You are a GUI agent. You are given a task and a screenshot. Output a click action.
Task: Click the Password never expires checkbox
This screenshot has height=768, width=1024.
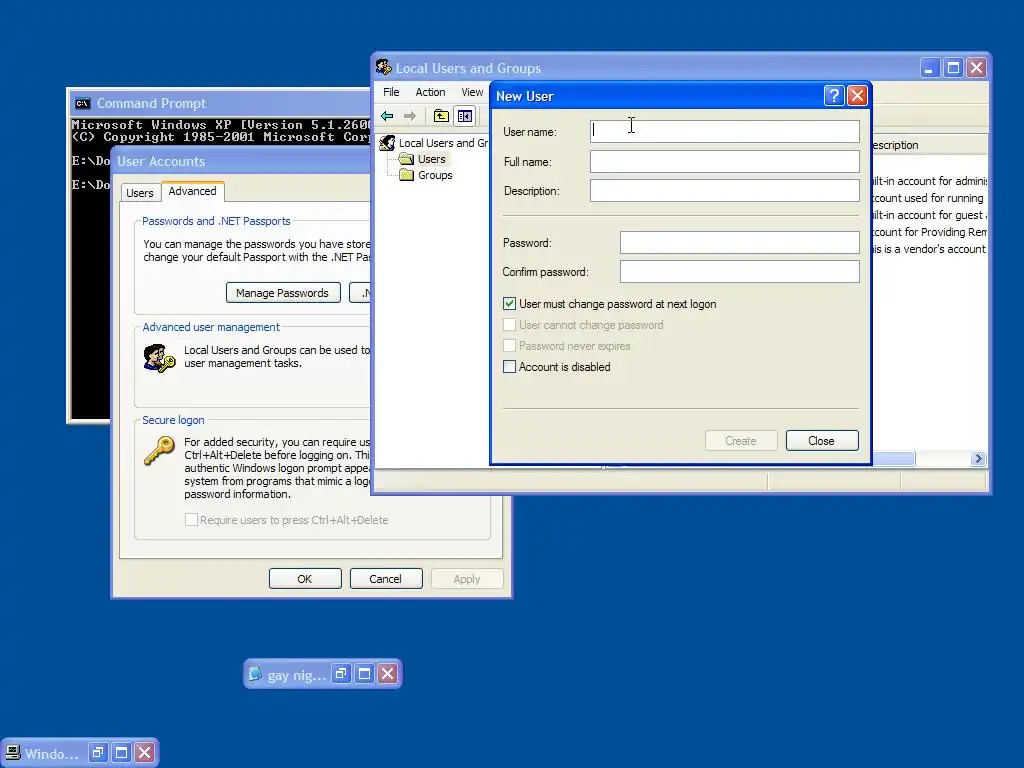[x=509, y=345]
